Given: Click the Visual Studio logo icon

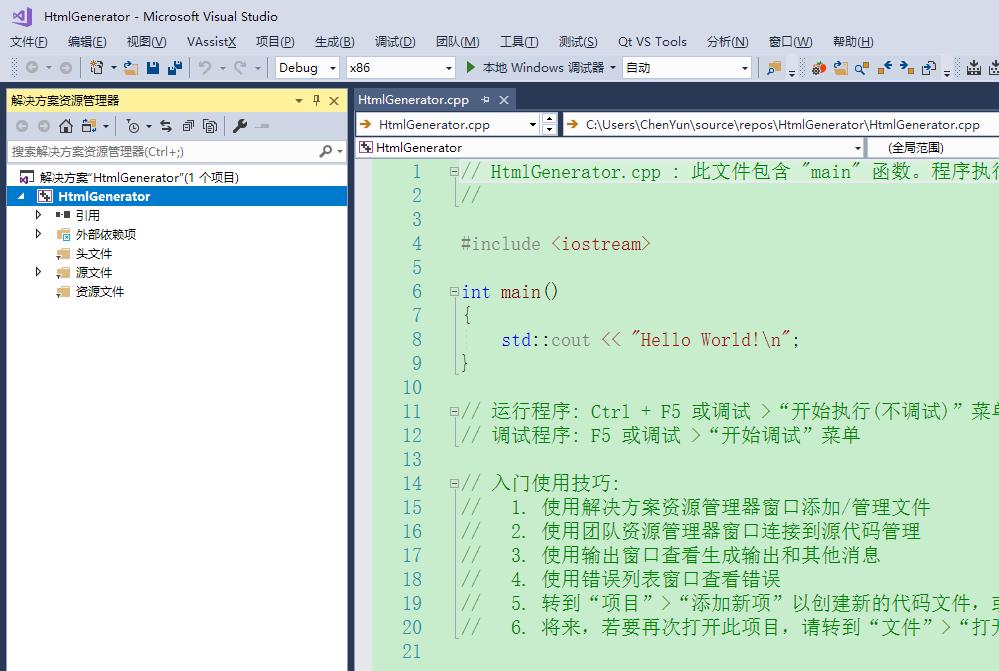Looking at the screenshot, I should point(22,16).
